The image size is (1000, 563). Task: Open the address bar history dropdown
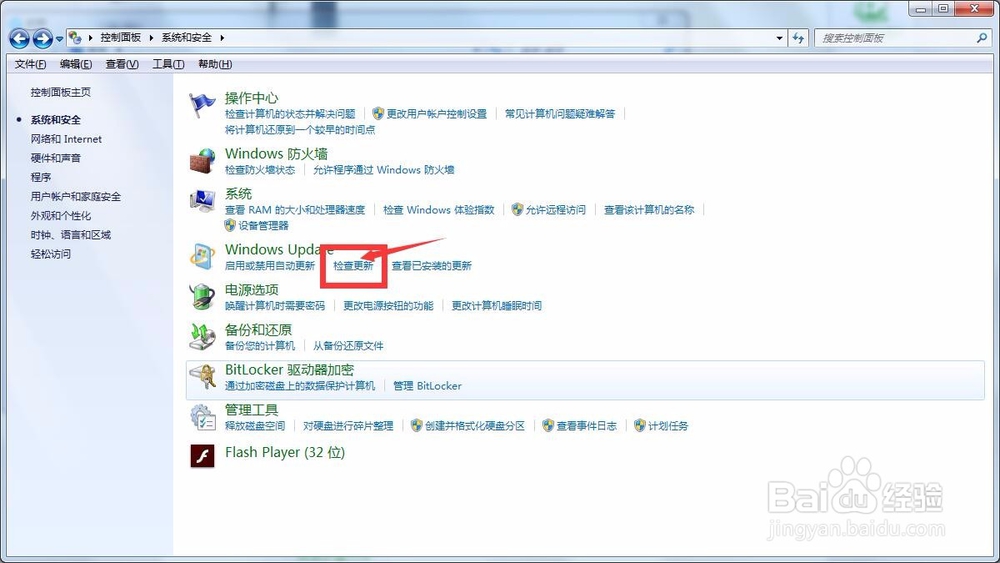(x=779, y=38)
